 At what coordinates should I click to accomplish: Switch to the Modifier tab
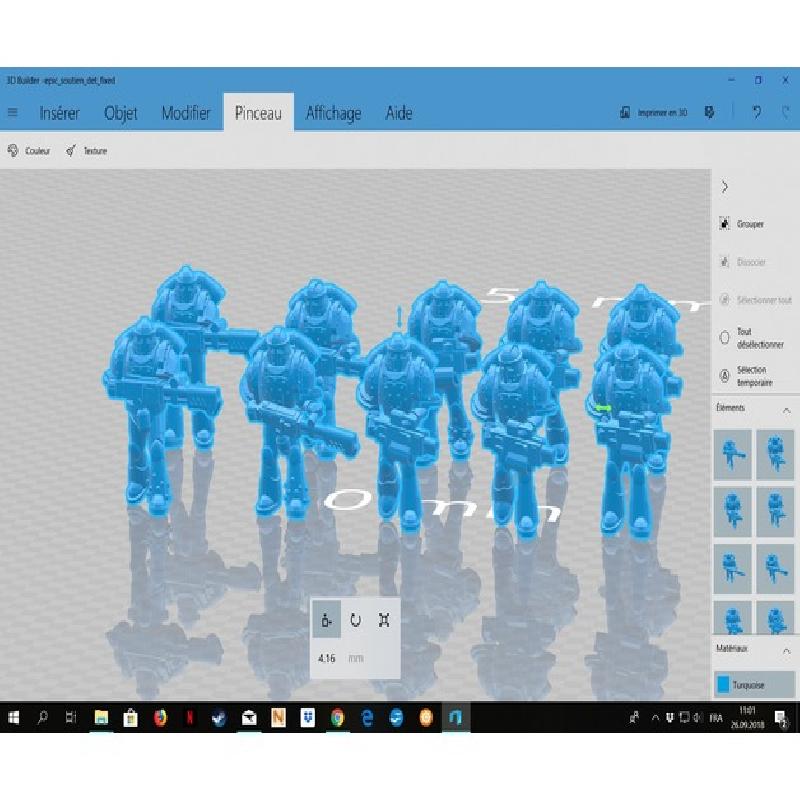[186, 113]
